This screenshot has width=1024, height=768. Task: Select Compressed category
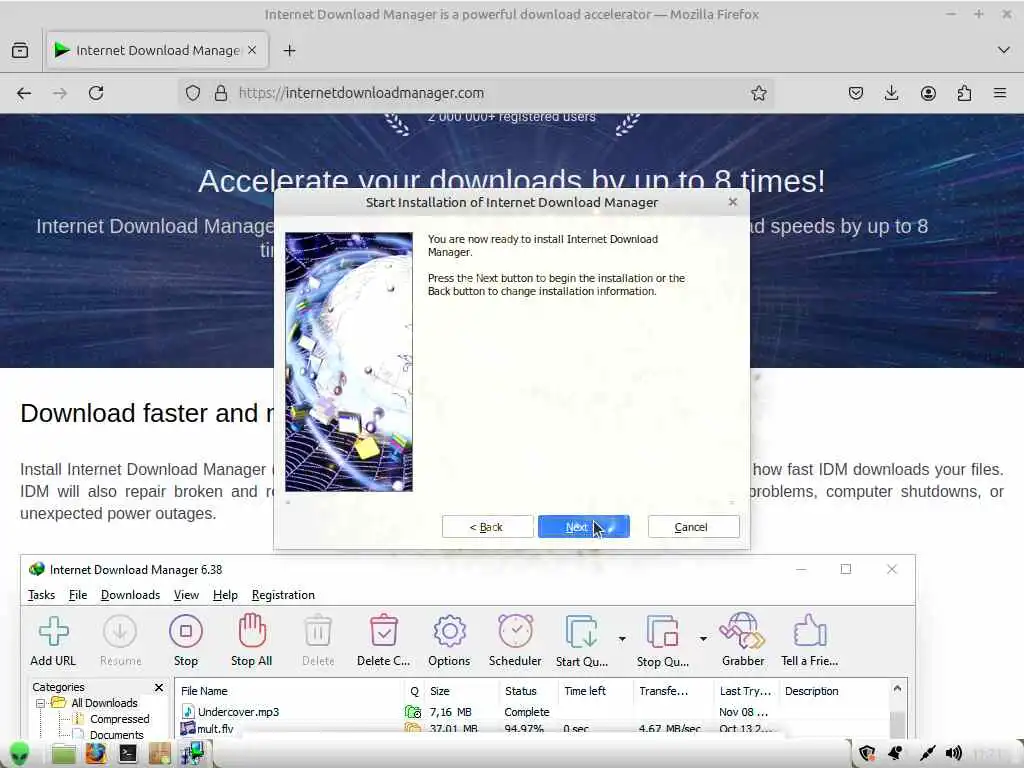coord(120,719)
